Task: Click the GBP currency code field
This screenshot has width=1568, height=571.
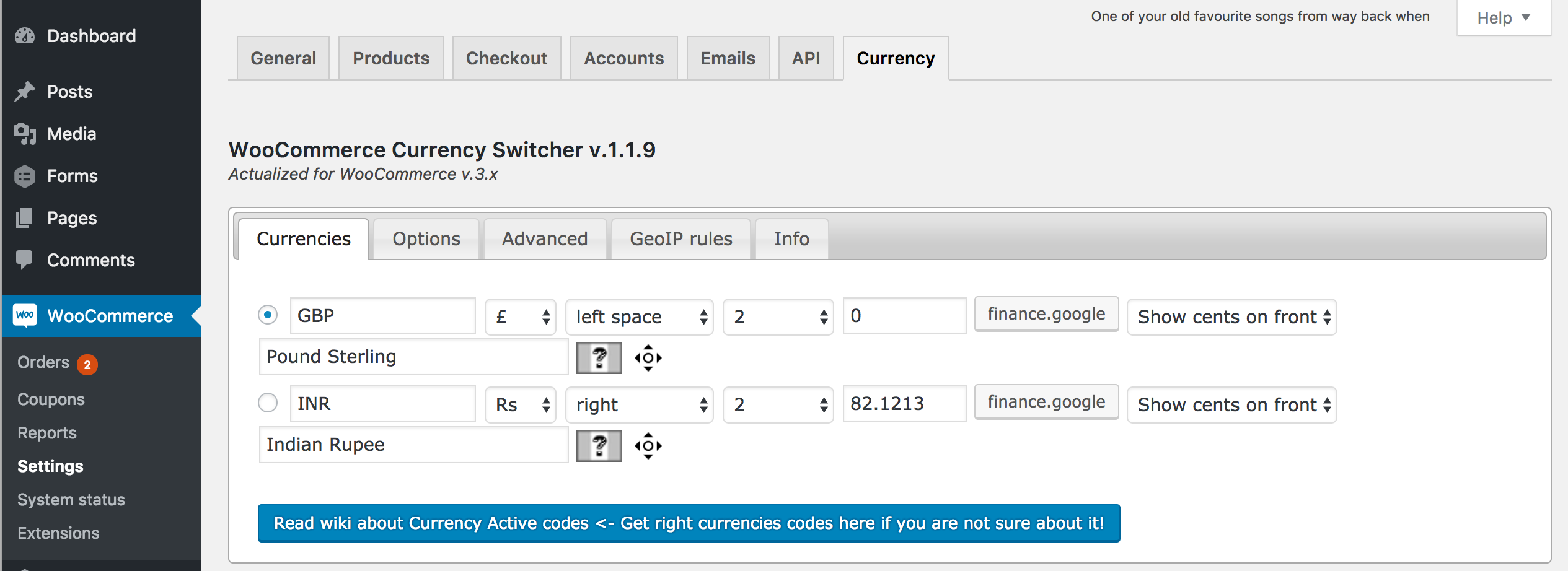Action: pyautogui.click(x=383, y=316)
